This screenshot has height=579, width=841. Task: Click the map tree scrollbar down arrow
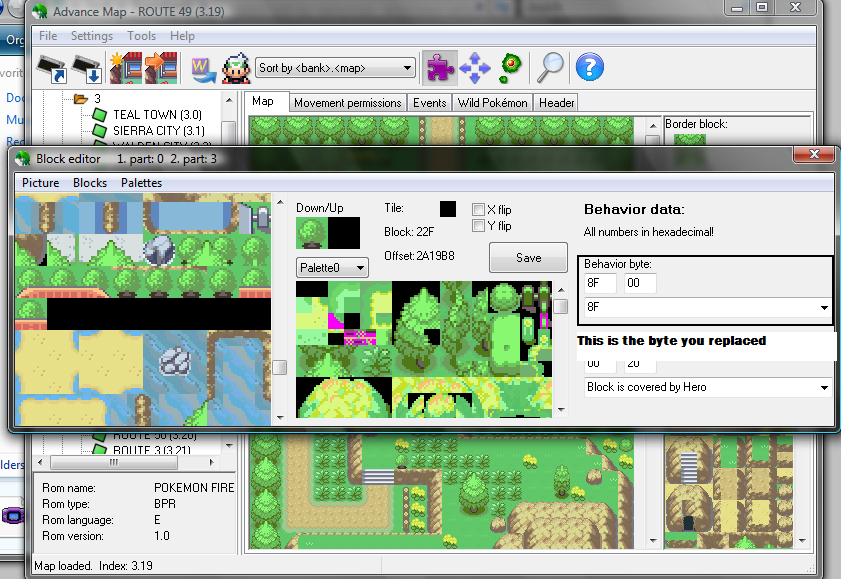point(229,446)
